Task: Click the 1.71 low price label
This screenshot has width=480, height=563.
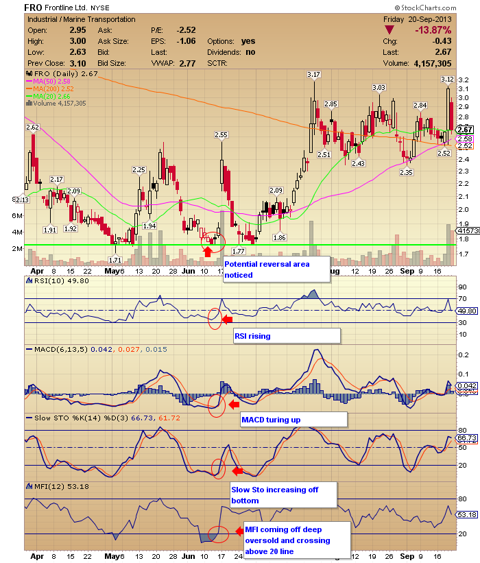Action: pyautogui.click(x=115, y=260)
